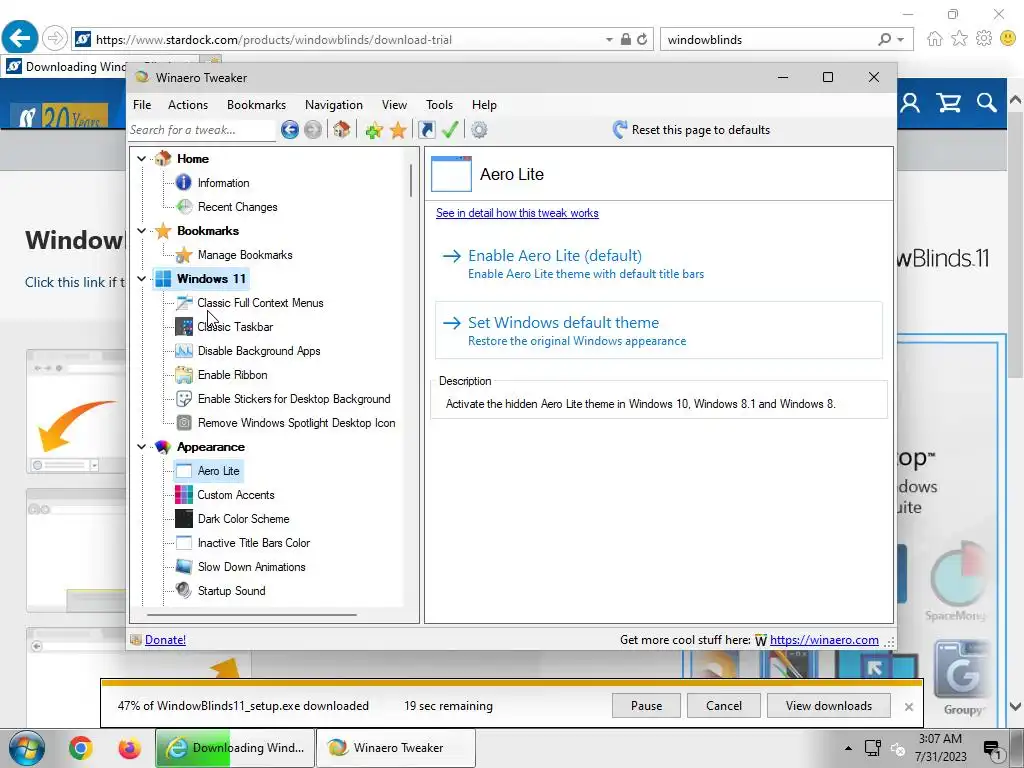Launch Chrome from the taskbar
Image resolution: width=1024 pixels, height=768 pixels.
(x=81, y=748)
